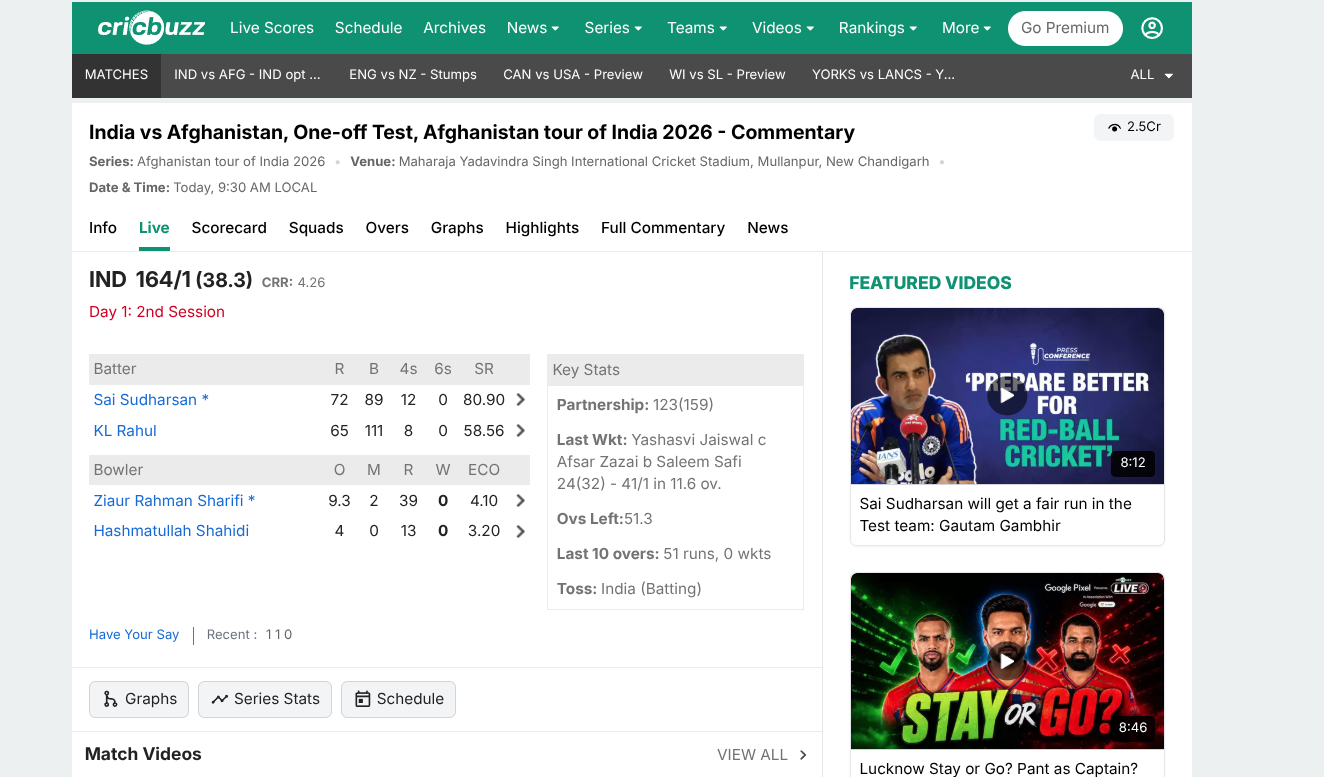Open Ziaur Rahman Sharifi bowler profile

click(174, 501)
